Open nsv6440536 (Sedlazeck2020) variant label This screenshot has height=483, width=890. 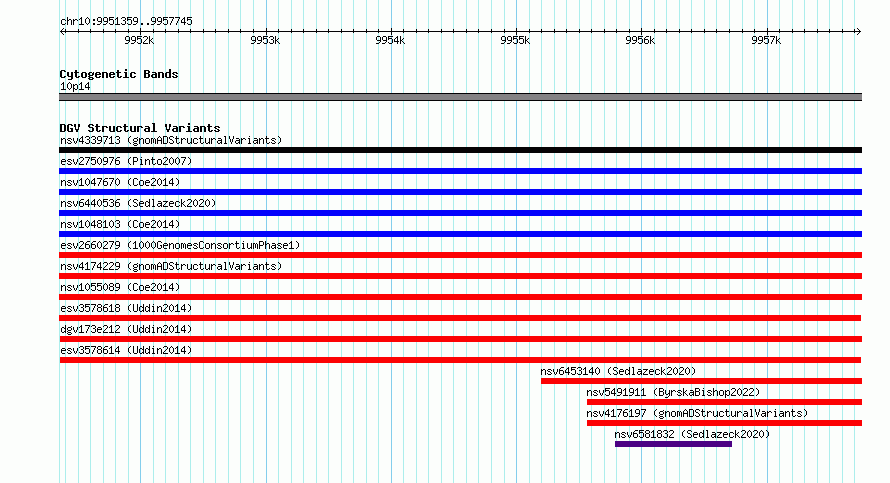coord(138,203)
